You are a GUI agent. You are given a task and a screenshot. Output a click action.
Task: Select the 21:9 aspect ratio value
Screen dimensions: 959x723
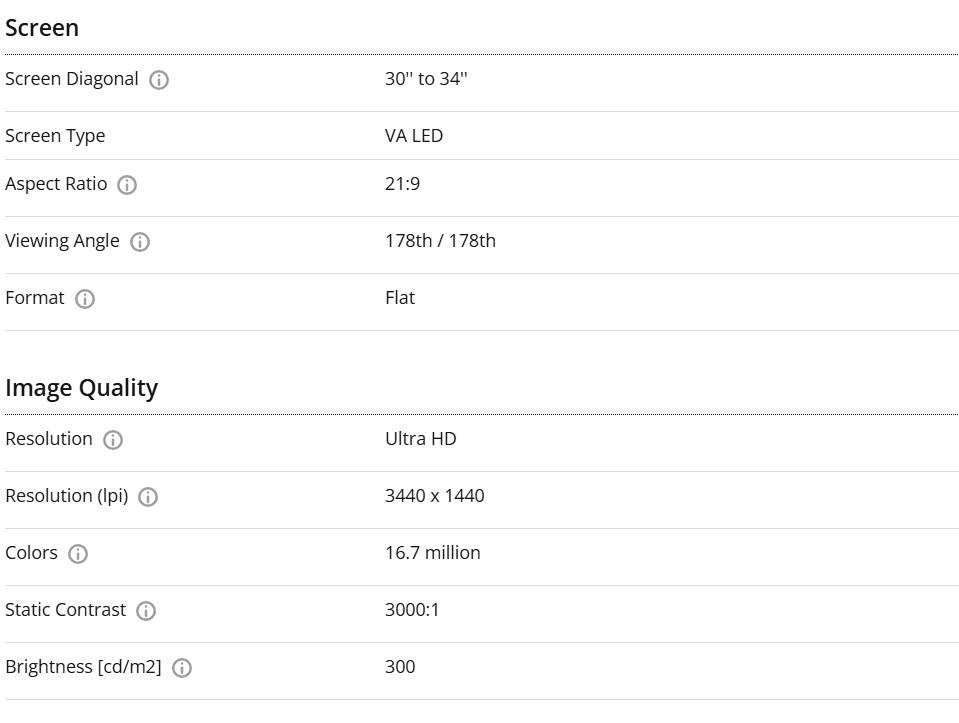point(402,184)
